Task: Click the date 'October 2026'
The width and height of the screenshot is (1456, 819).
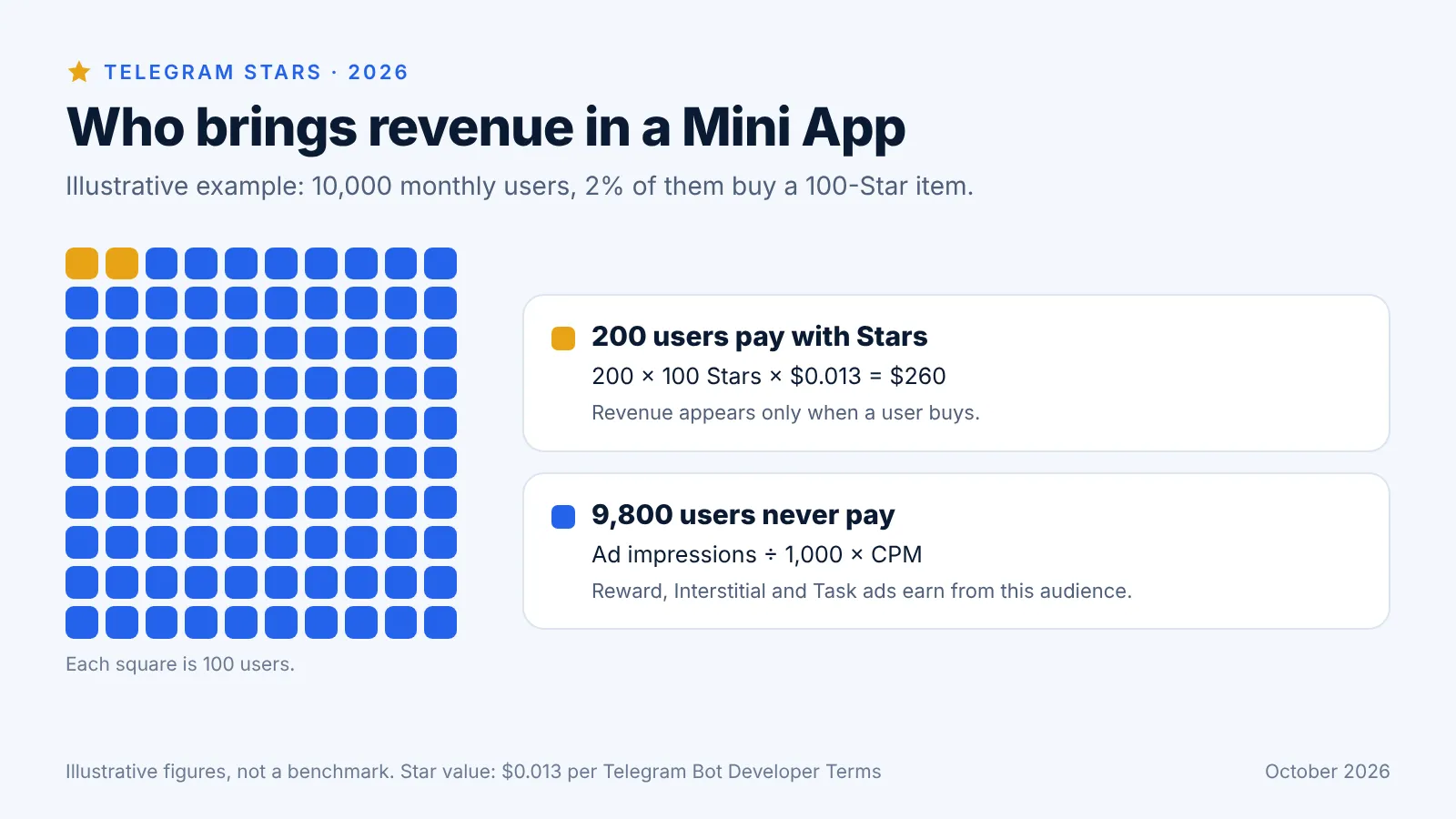Action: [1327, 772]
